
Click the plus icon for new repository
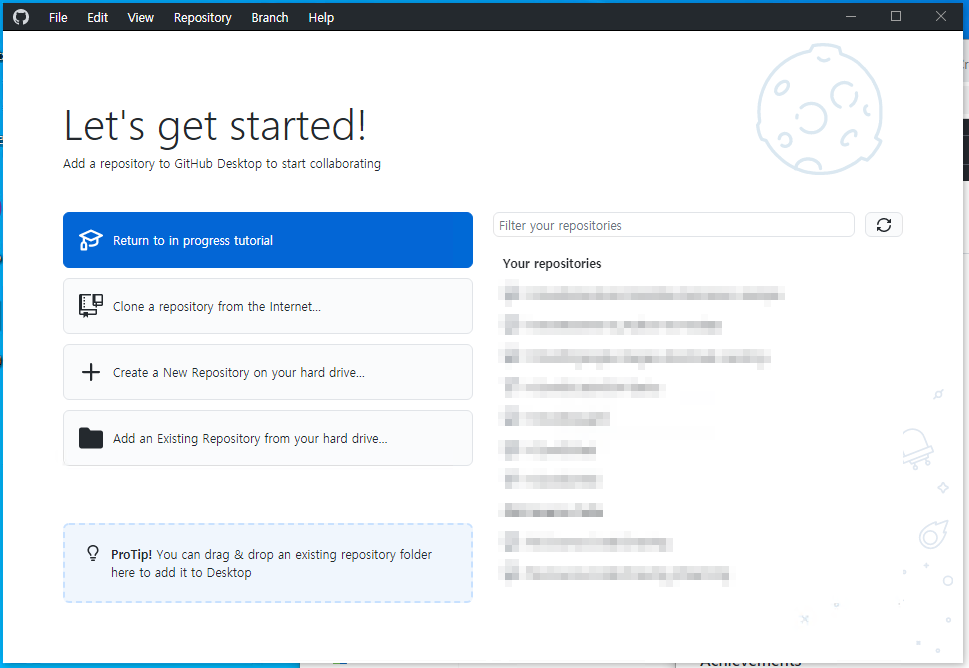(91, 372)
